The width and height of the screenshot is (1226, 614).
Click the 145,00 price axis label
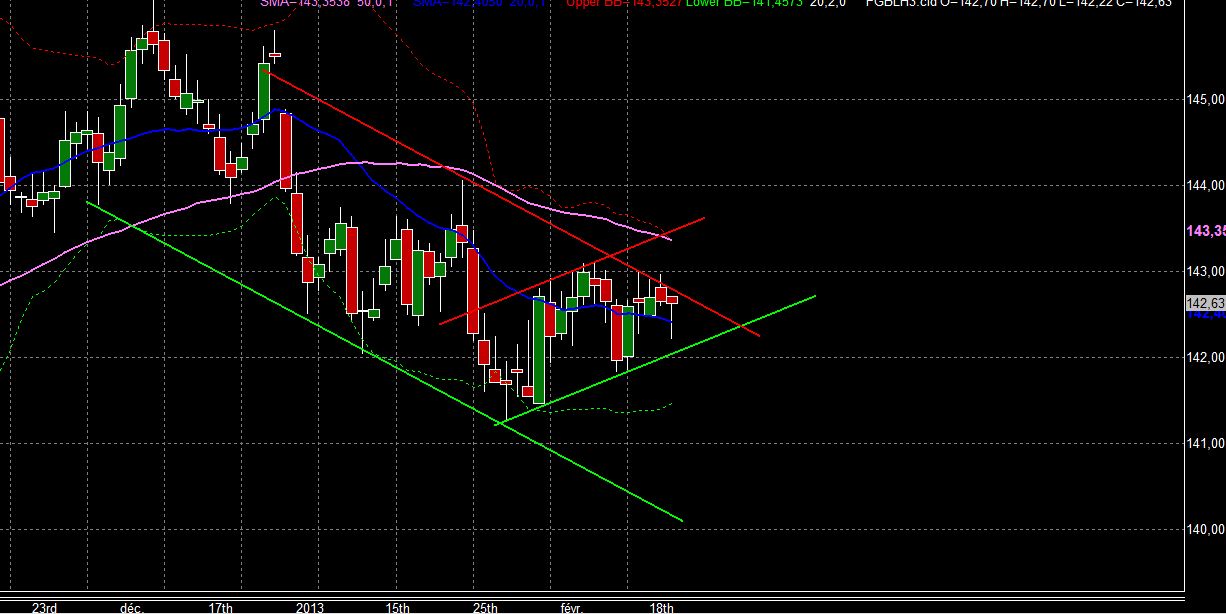tap(1205, 99)
